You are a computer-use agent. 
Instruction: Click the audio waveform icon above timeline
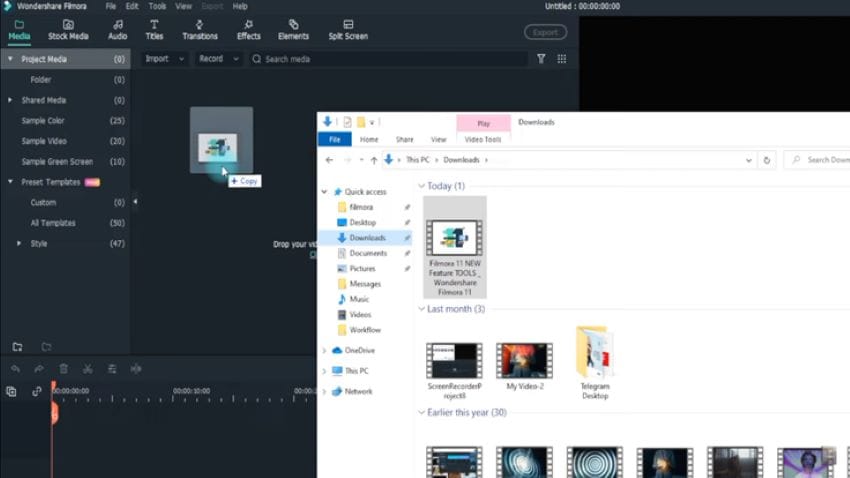click(136, 369)
